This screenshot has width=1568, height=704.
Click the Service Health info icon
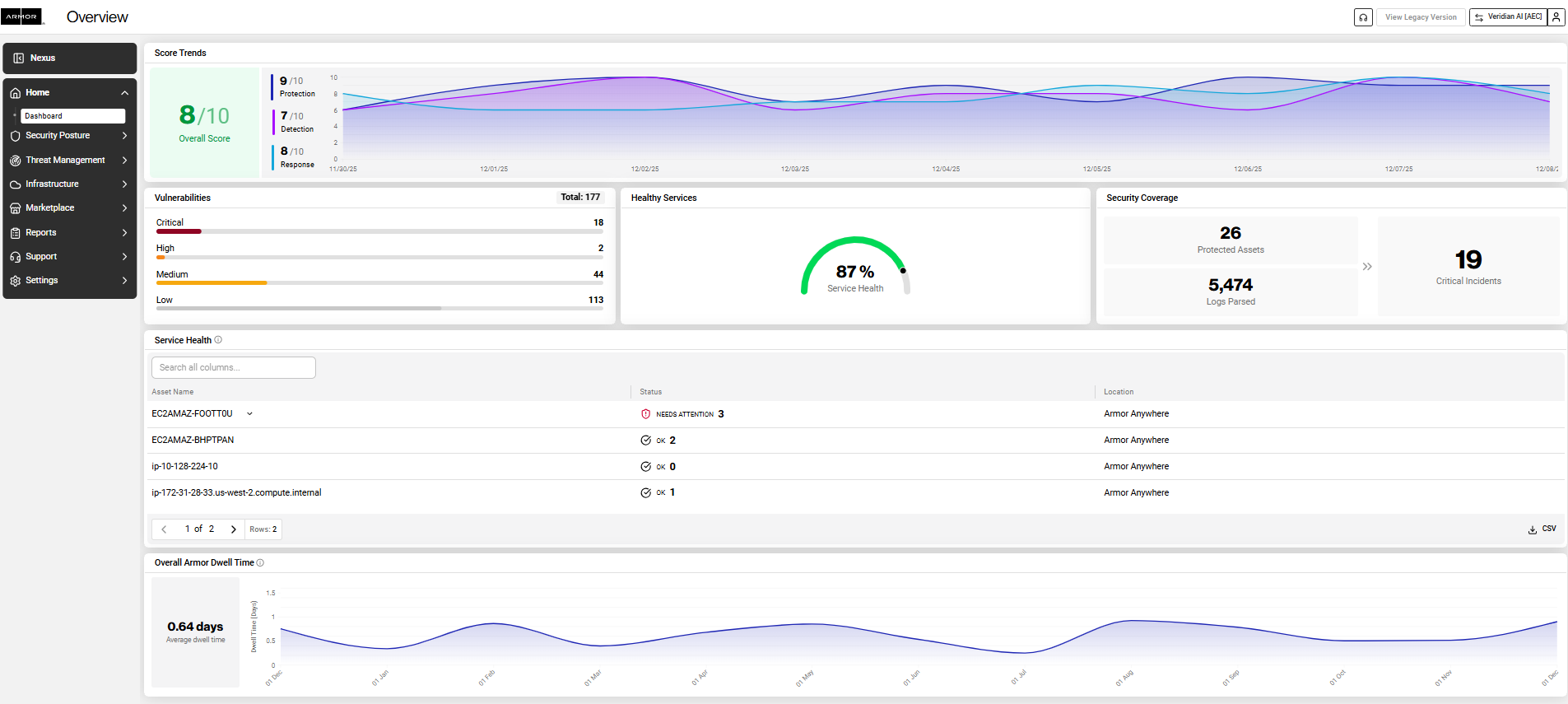pos(218,340)
